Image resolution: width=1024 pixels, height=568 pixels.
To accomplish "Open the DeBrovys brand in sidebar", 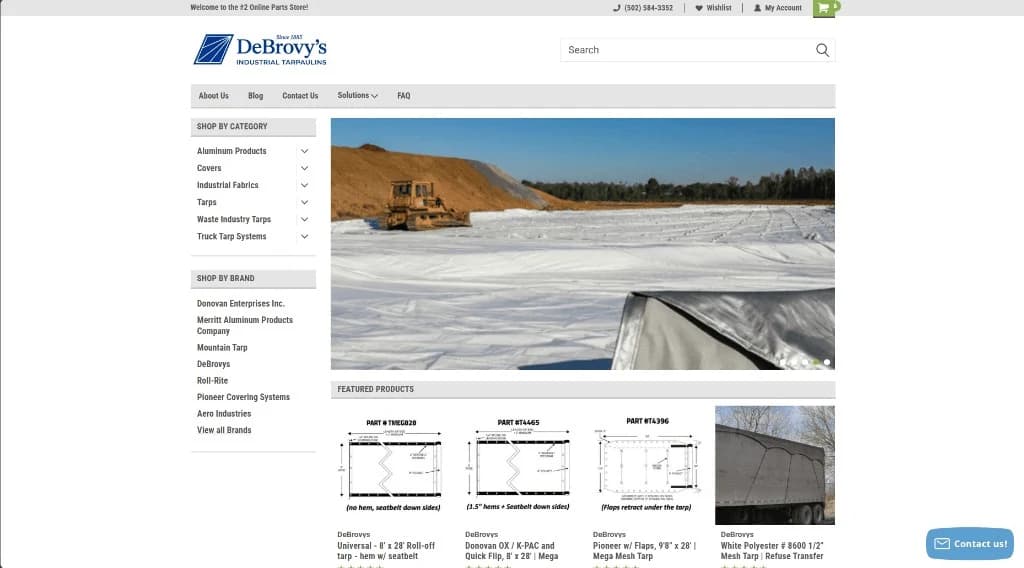I will (x=214, y=364).
